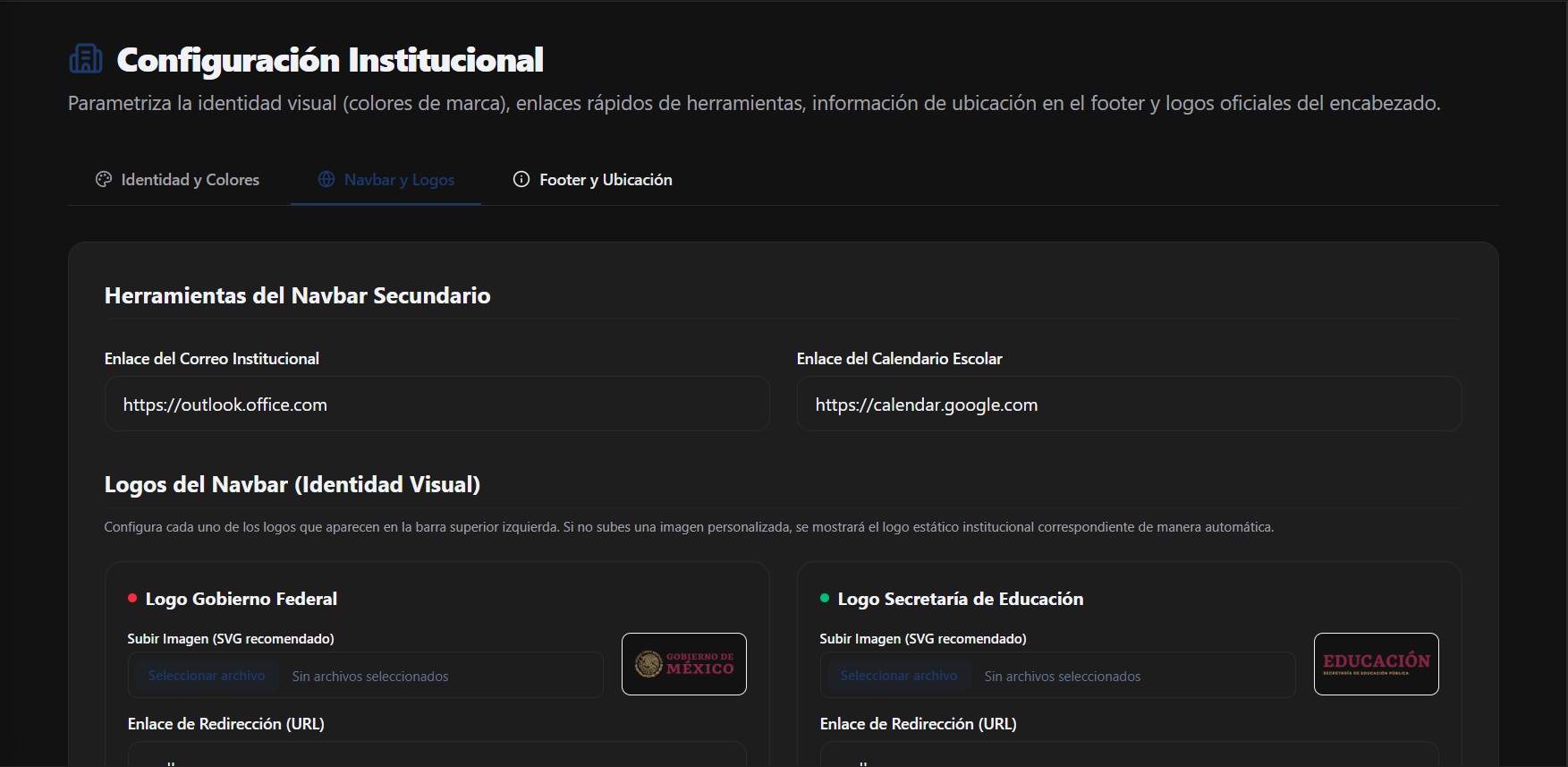Click the globe icon in Navbar y Logos tab
This screenshot has width=1568, height=767.
coord(326,179)
